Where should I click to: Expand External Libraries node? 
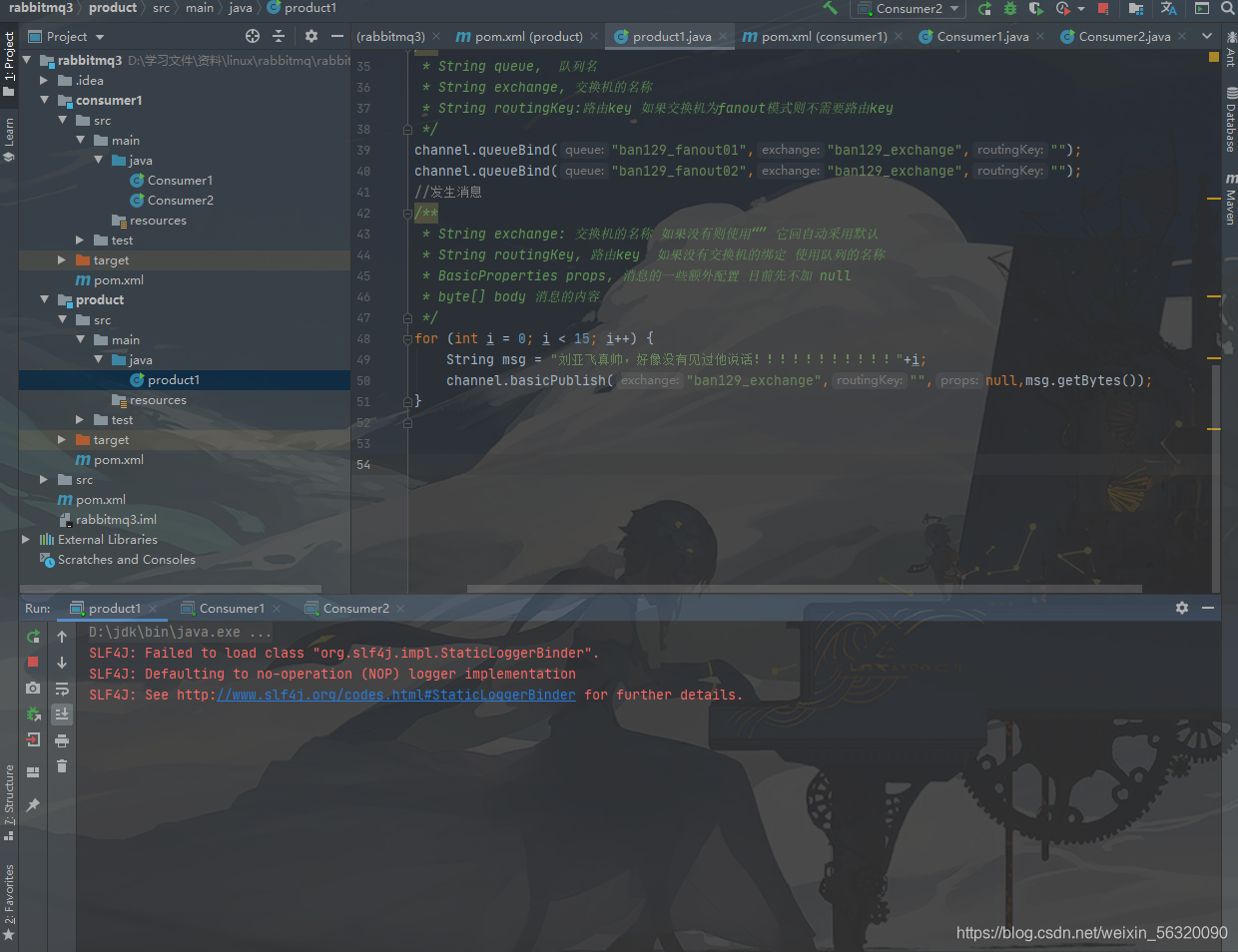coord(26,539)
